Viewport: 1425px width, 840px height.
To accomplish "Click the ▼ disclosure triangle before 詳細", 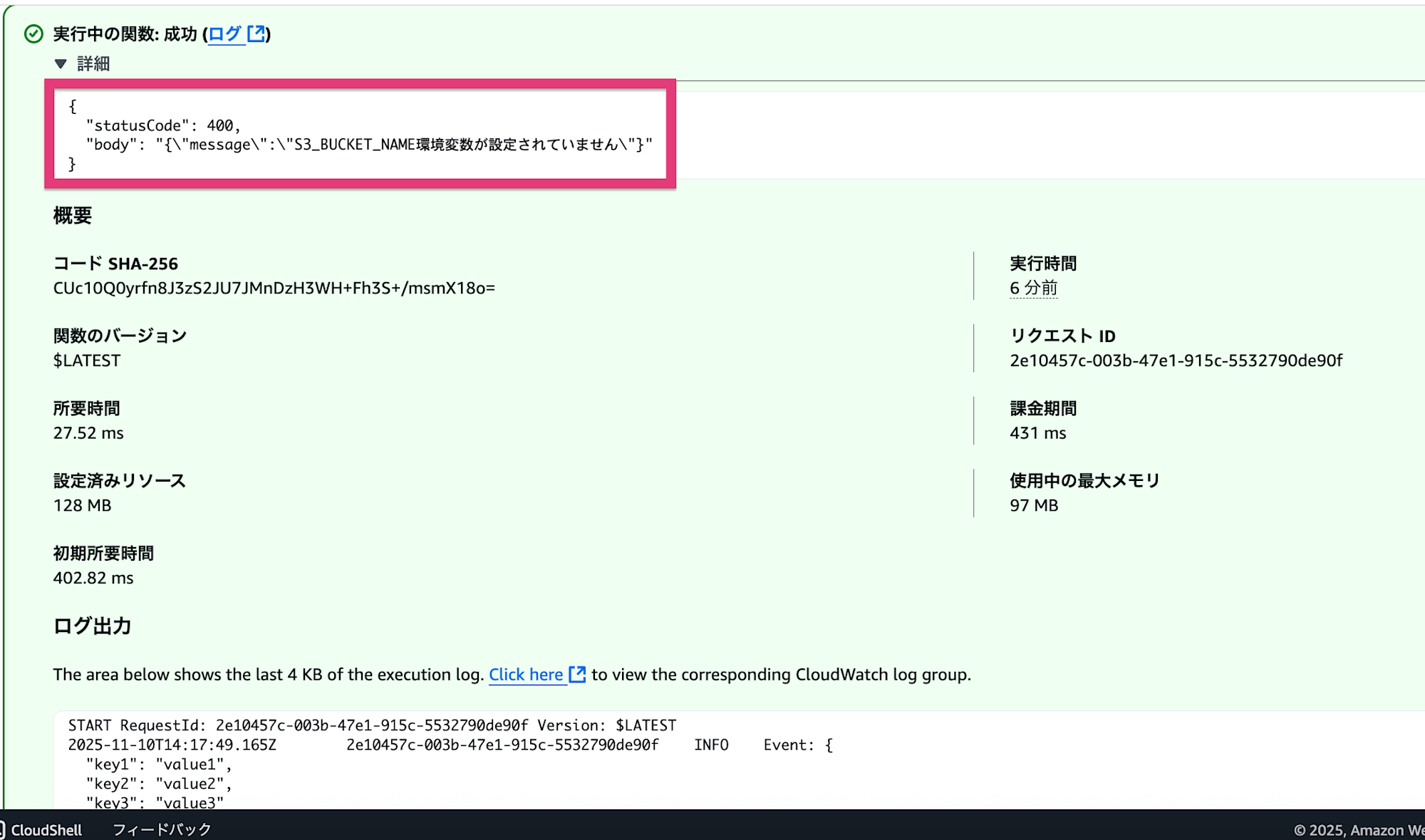I will 59,63.
